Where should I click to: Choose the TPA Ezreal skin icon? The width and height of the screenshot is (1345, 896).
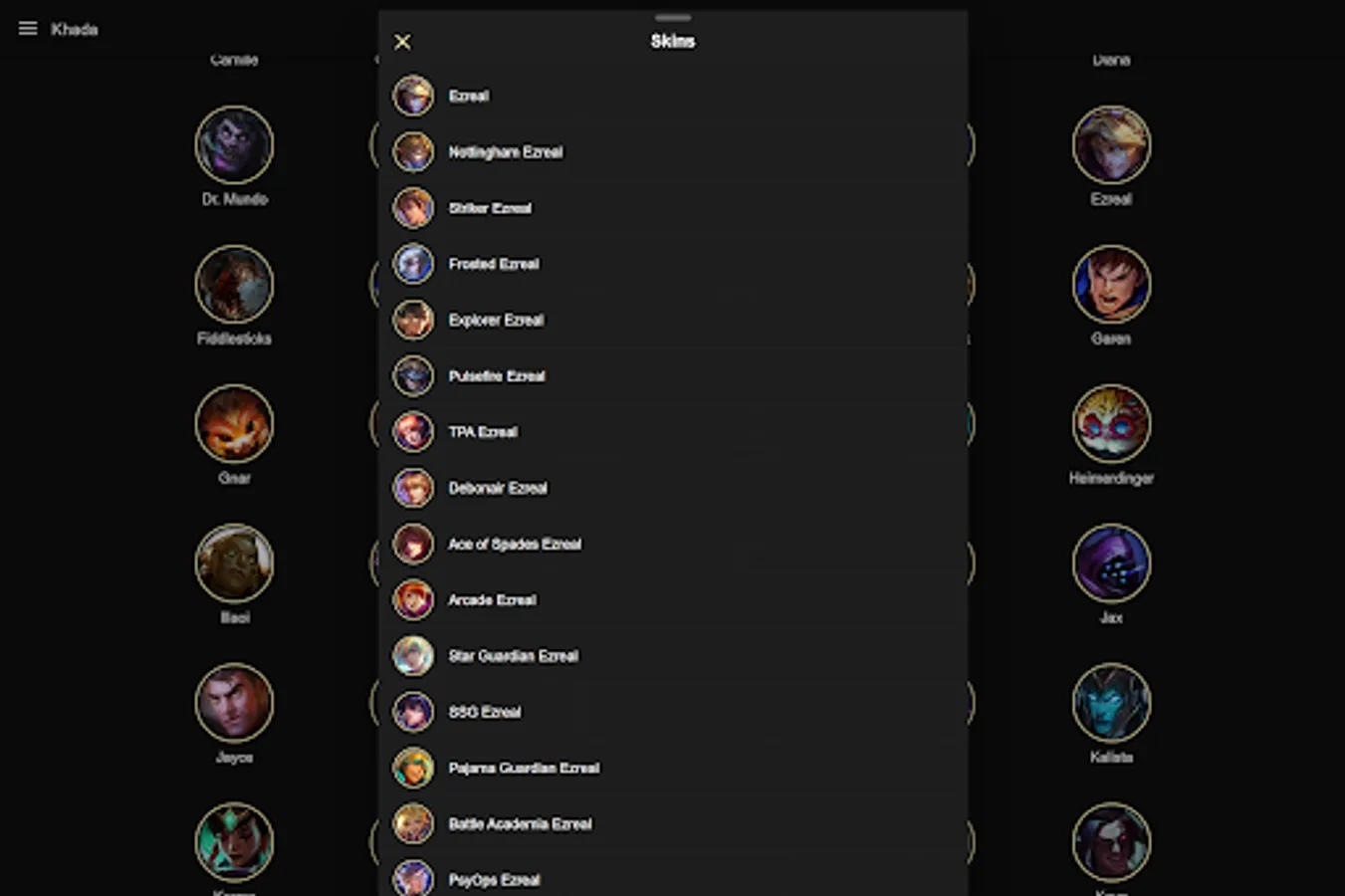[413, 432]
